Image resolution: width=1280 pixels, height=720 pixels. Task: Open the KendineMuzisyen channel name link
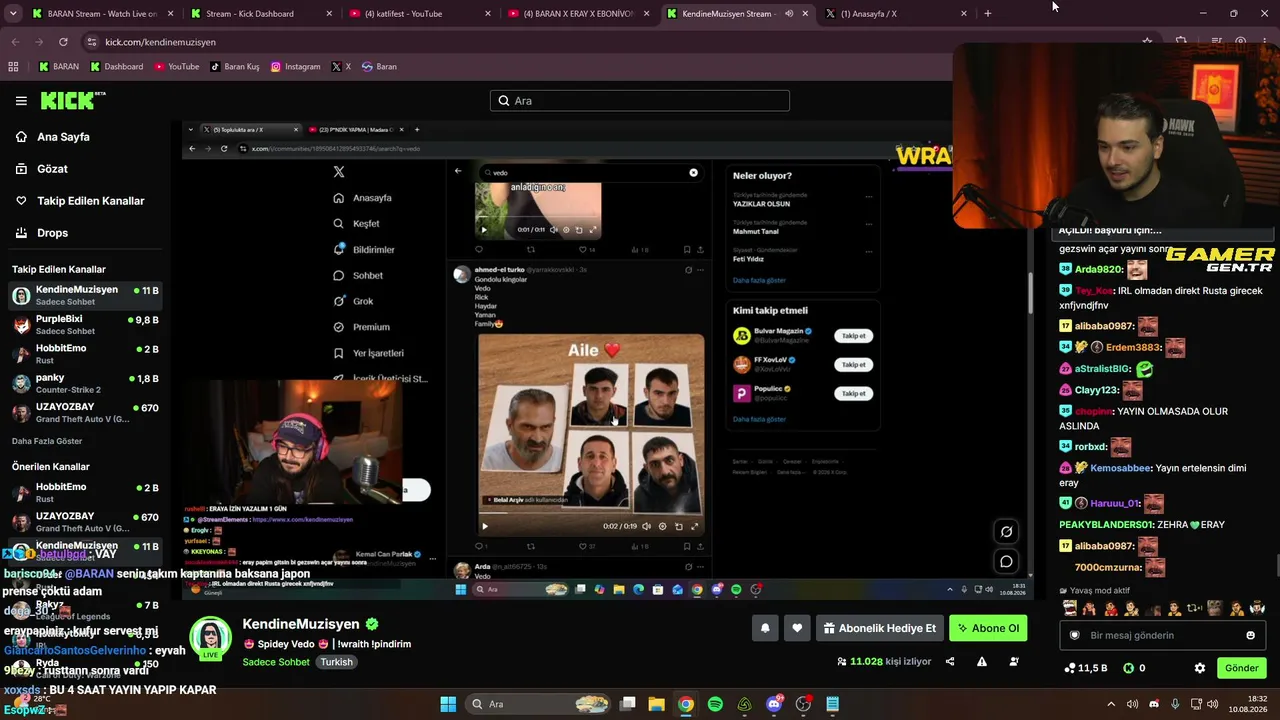301,625
